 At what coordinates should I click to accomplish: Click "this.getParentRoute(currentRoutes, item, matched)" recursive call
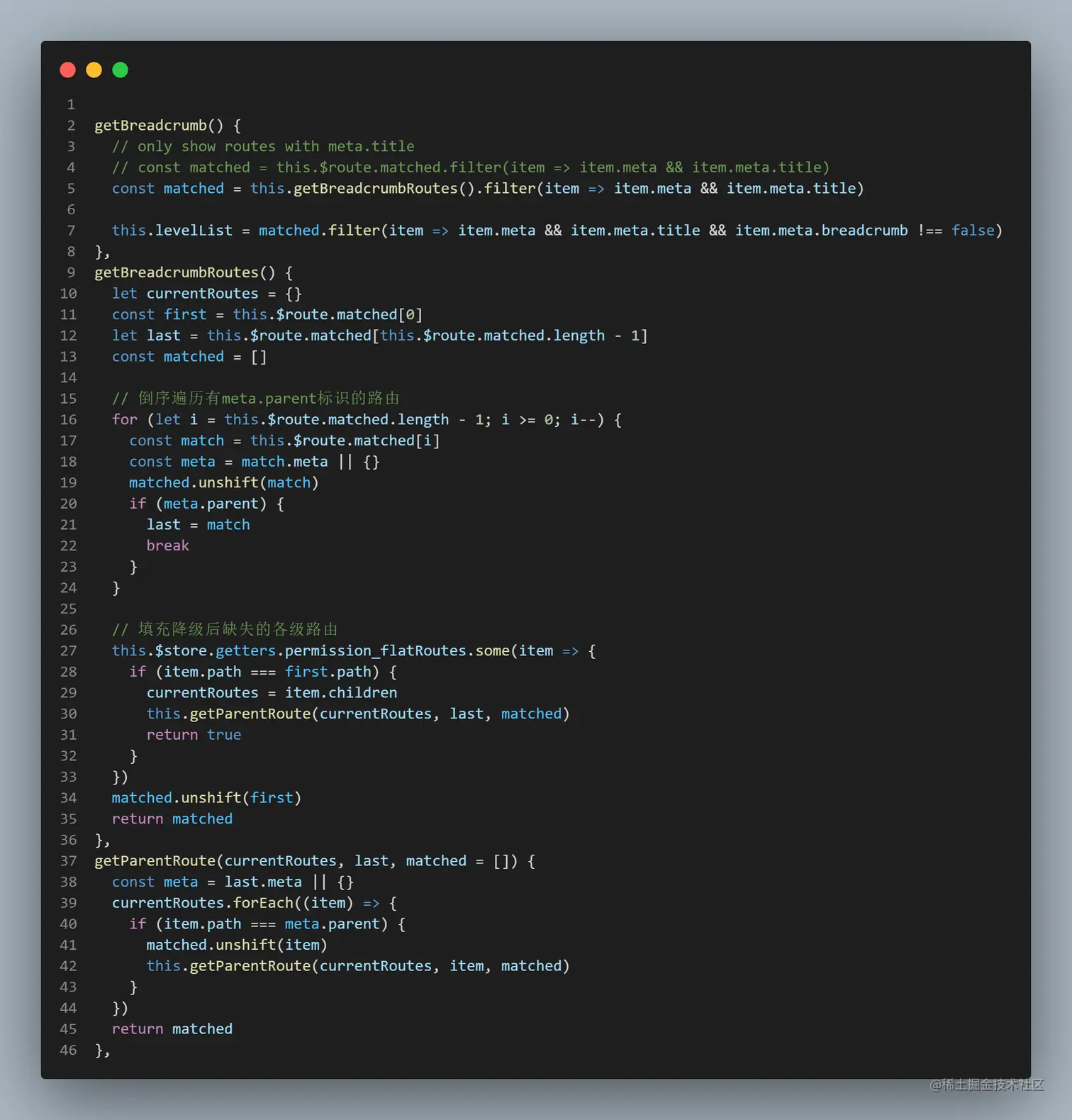[358, 966]
